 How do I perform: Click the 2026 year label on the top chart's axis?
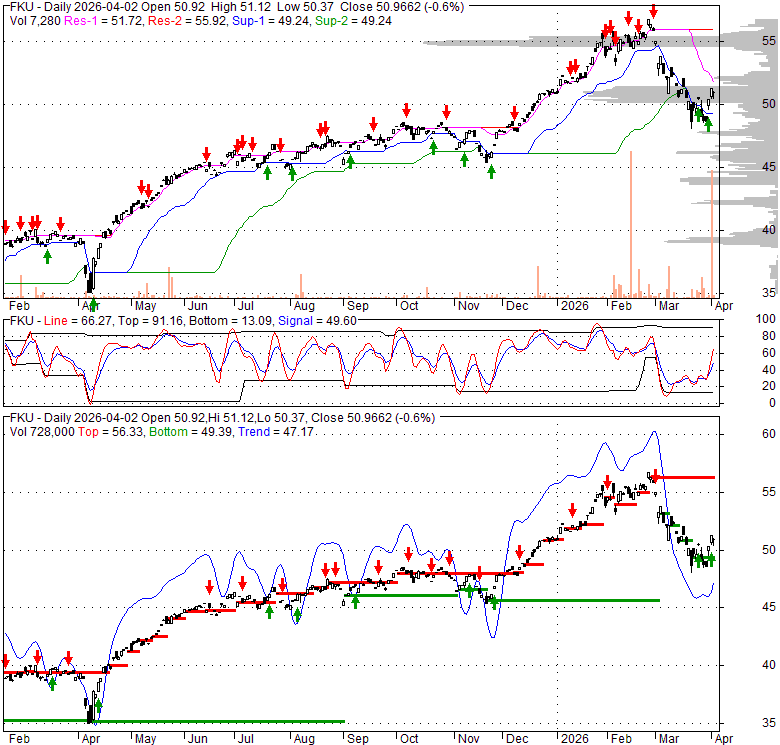pyautogui.click(x=573, y=306)
